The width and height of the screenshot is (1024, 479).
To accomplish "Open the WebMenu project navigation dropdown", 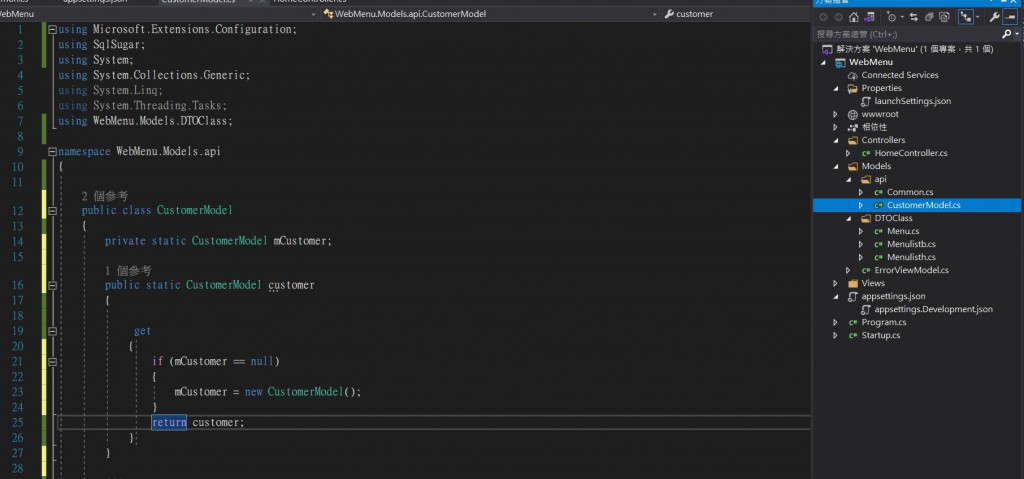I will click(x=314, y=14).
